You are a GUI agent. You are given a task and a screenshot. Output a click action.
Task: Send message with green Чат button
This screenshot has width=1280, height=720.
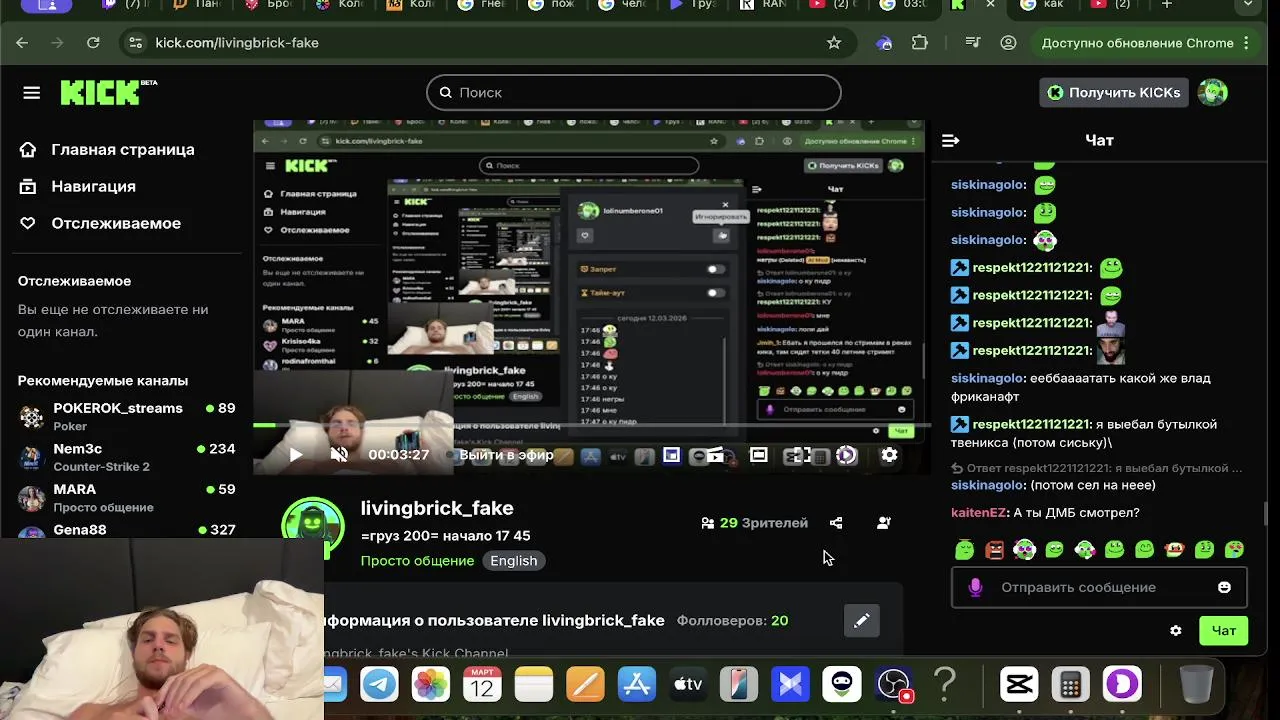pyautogui.click(x=1224, y=631)
